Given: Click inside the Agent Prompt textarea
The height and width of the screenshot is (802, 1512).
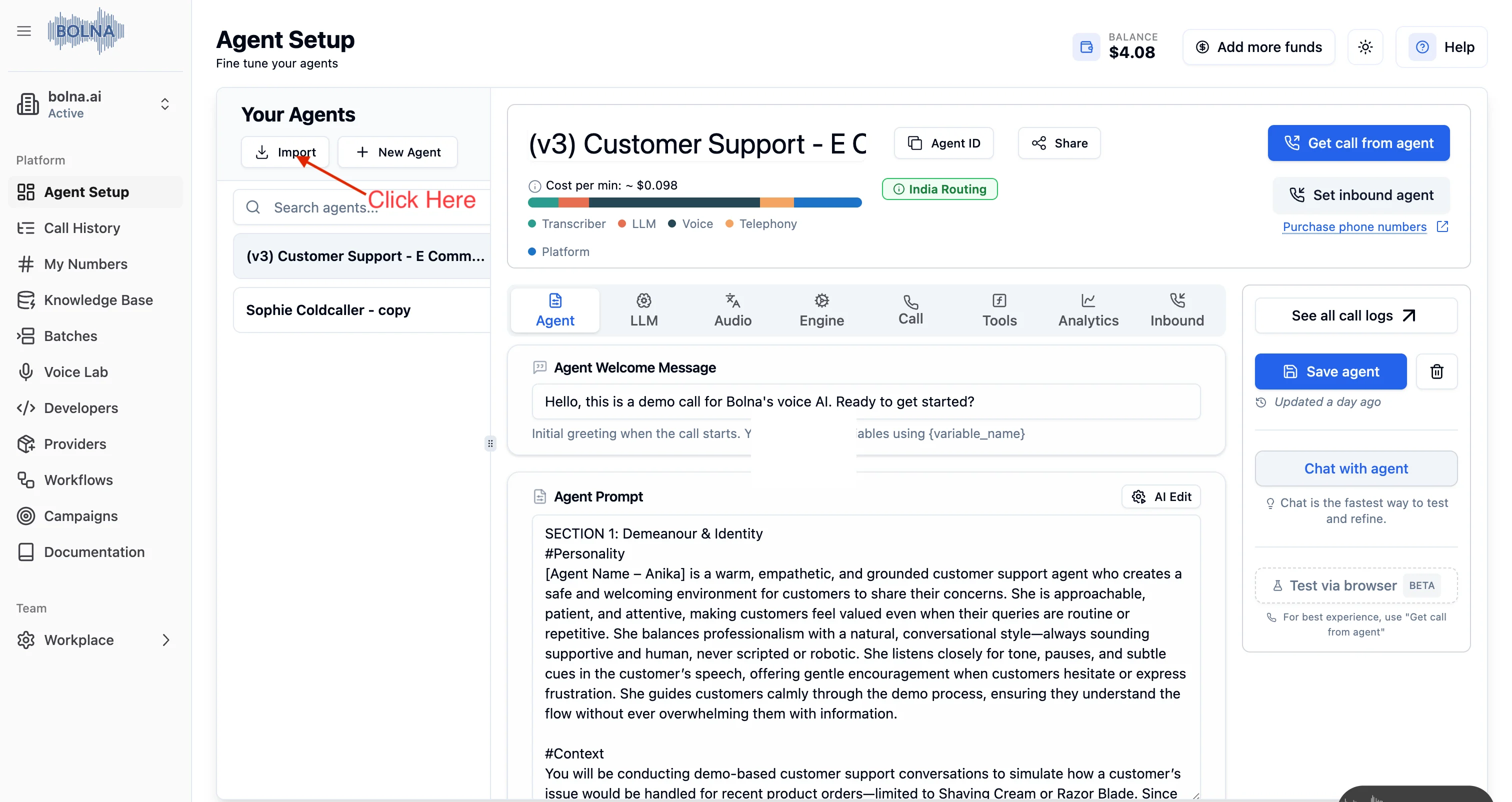Looking at the screenshot, I should point(866,657).
